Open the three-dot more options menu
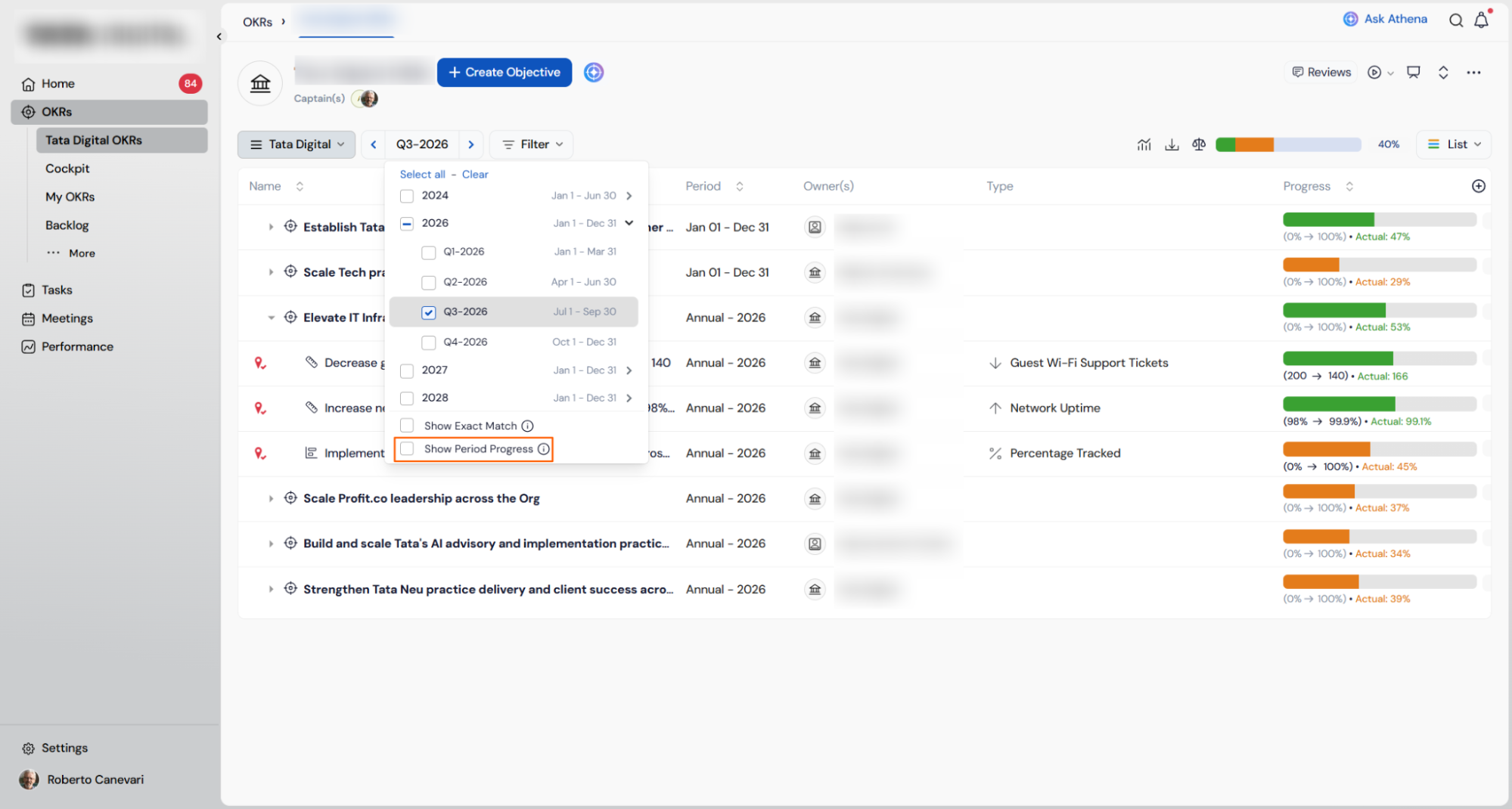The image size is (1512, 809). [x=1473, y=73]
